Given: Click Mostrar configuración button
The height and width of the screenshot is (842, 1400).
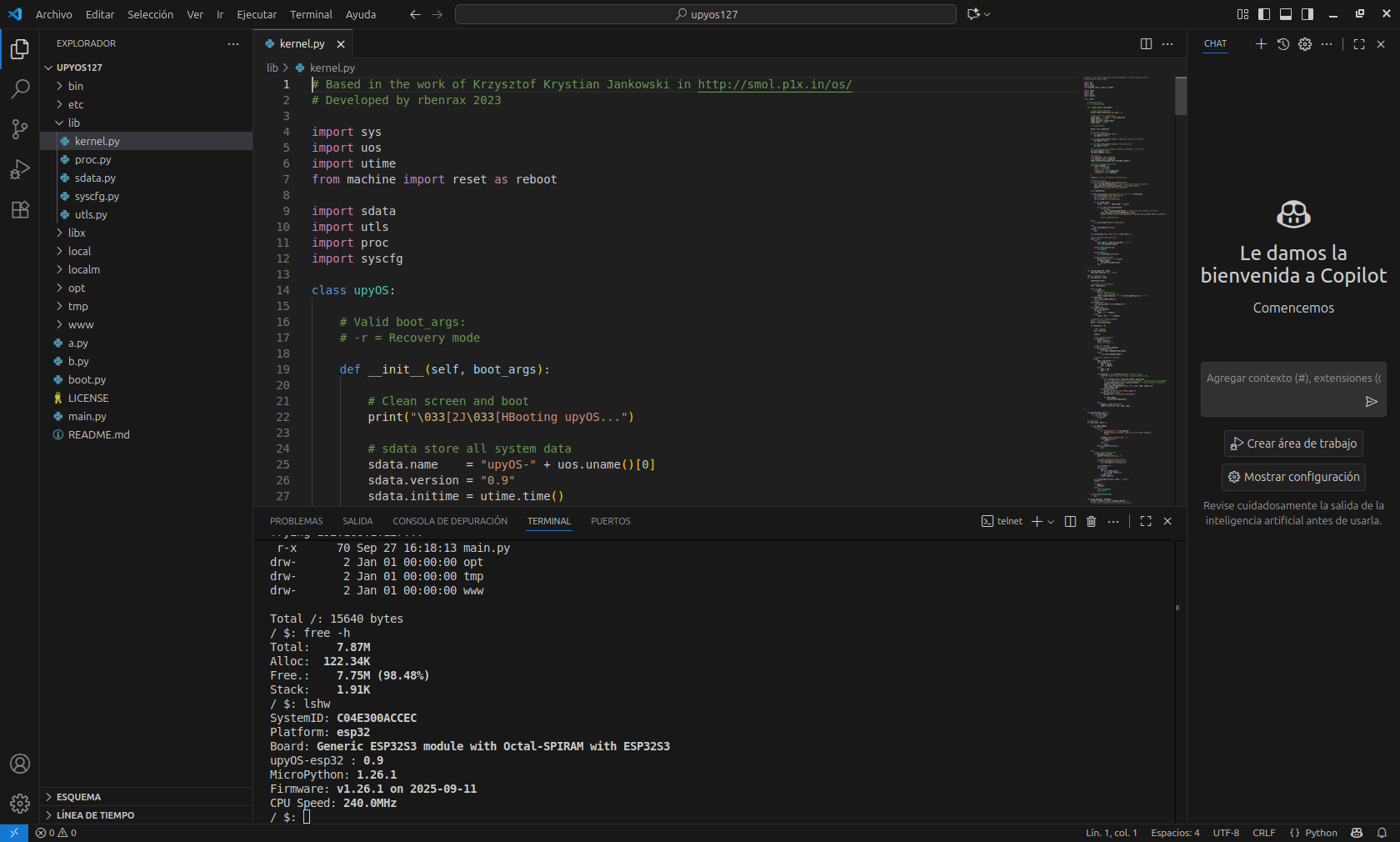Looking at the screenshot, I should point(1293,477).
